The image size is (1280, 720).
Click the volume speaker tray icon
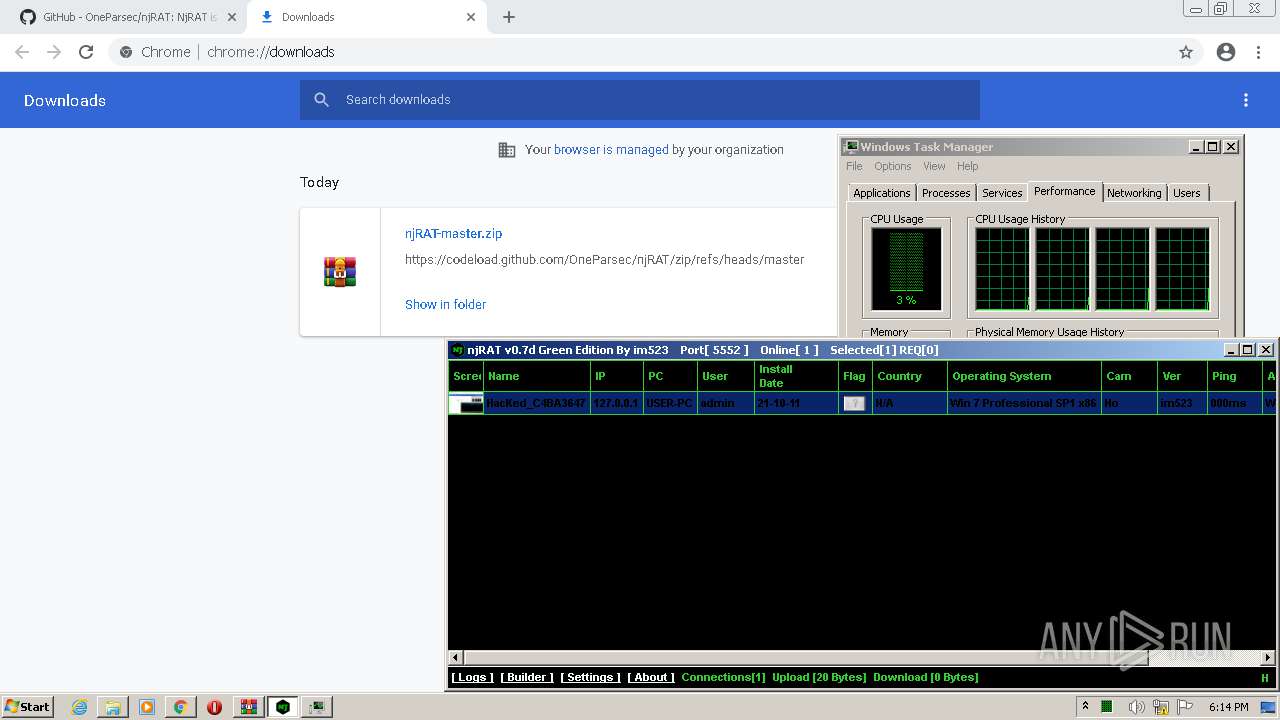point(1137,707)
